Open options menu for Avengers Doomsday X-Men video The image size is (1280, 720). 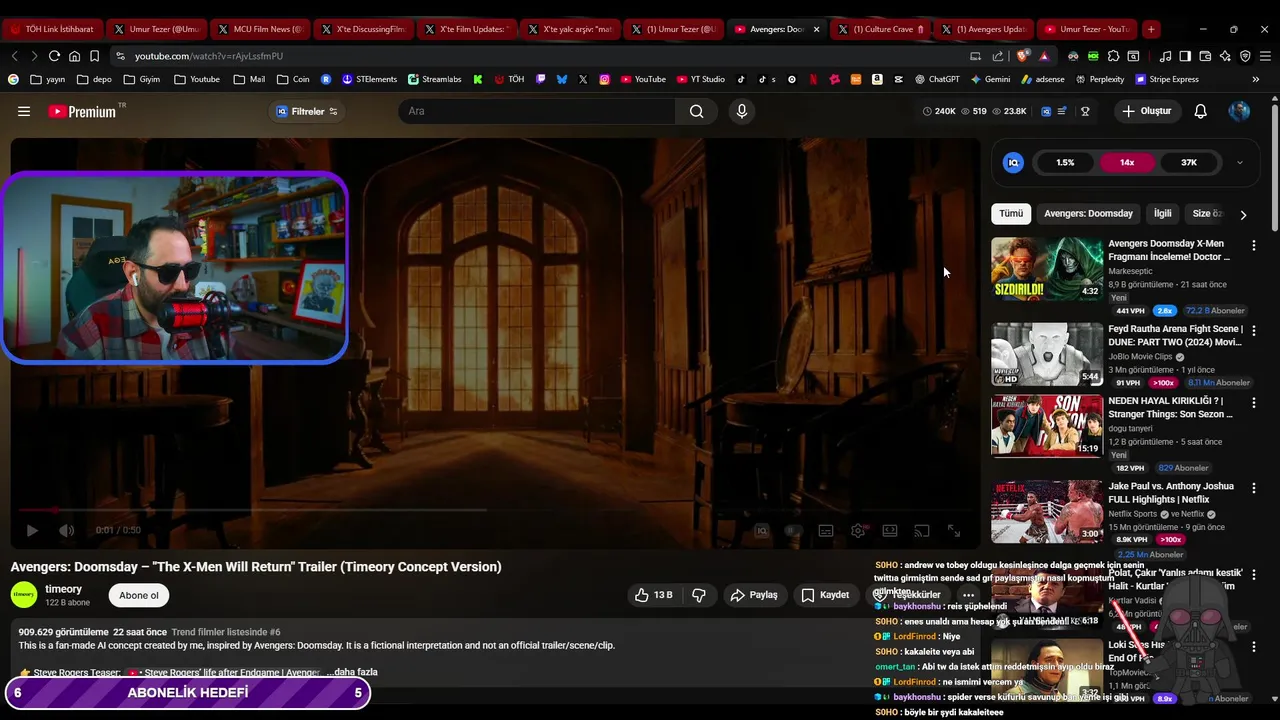[x=1253, y=245]
